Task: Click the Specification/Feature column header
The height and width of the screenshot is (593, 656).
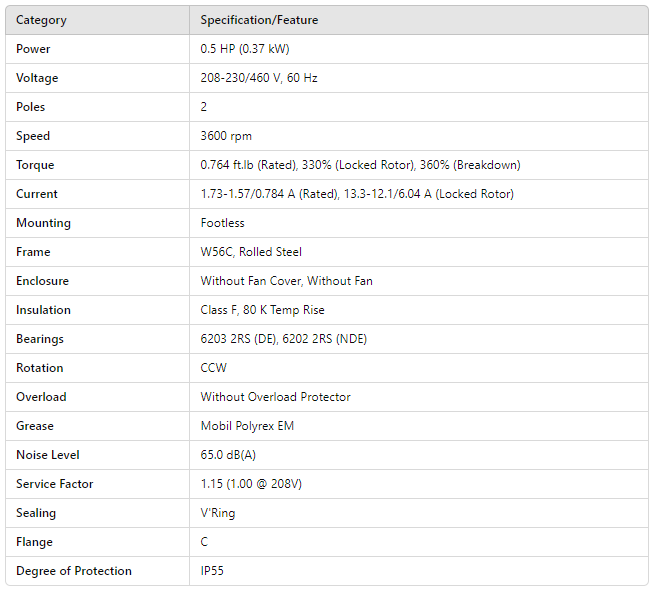Action: 259,20
